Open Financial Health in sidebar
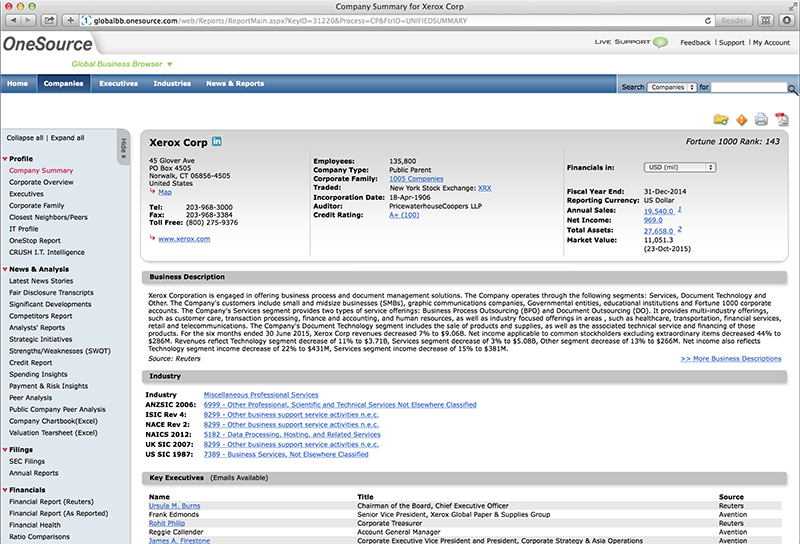 coord(35,525)
